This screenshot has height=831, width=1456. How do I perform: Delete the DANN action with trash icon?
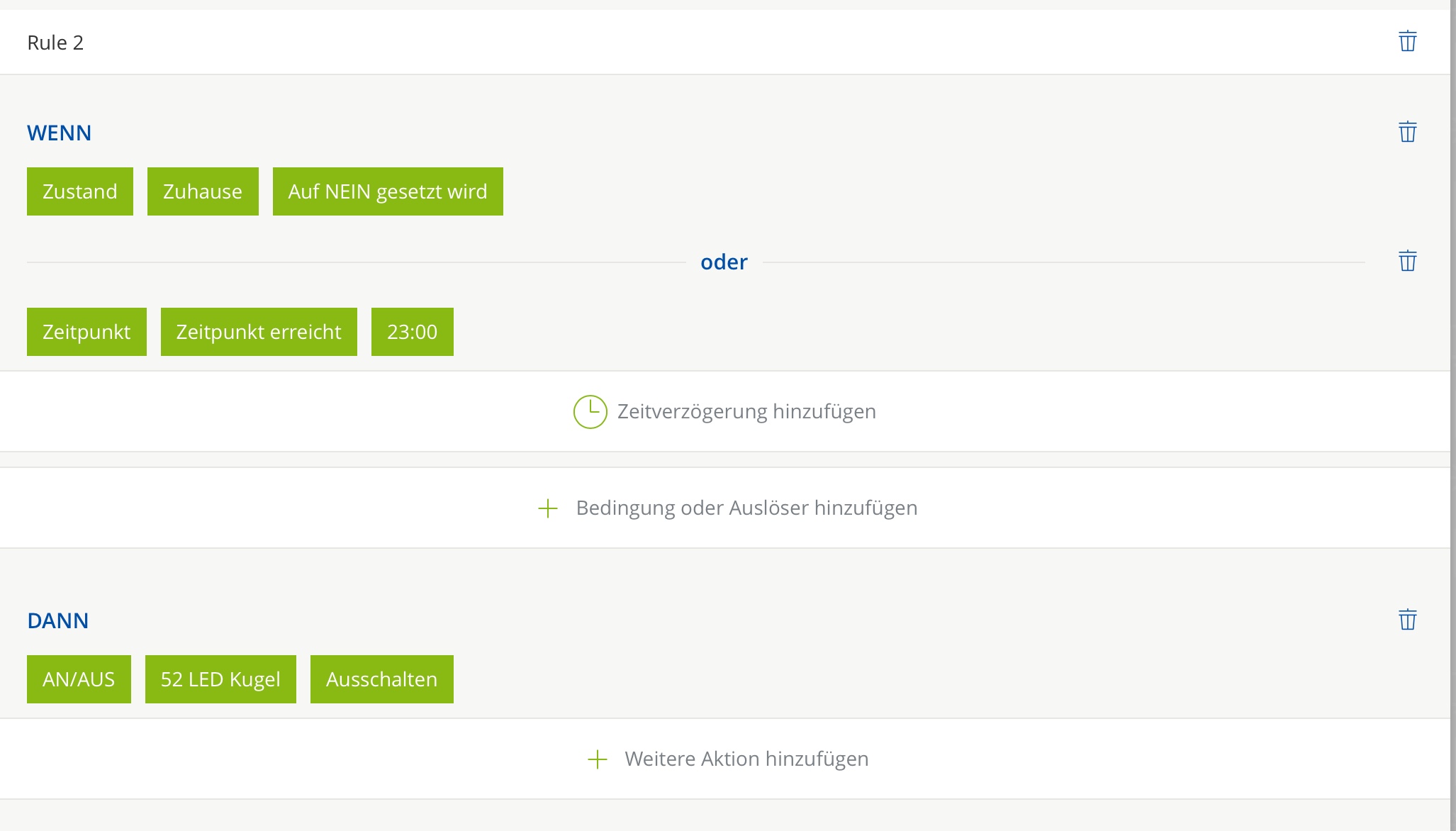(x=1407, y=620)
